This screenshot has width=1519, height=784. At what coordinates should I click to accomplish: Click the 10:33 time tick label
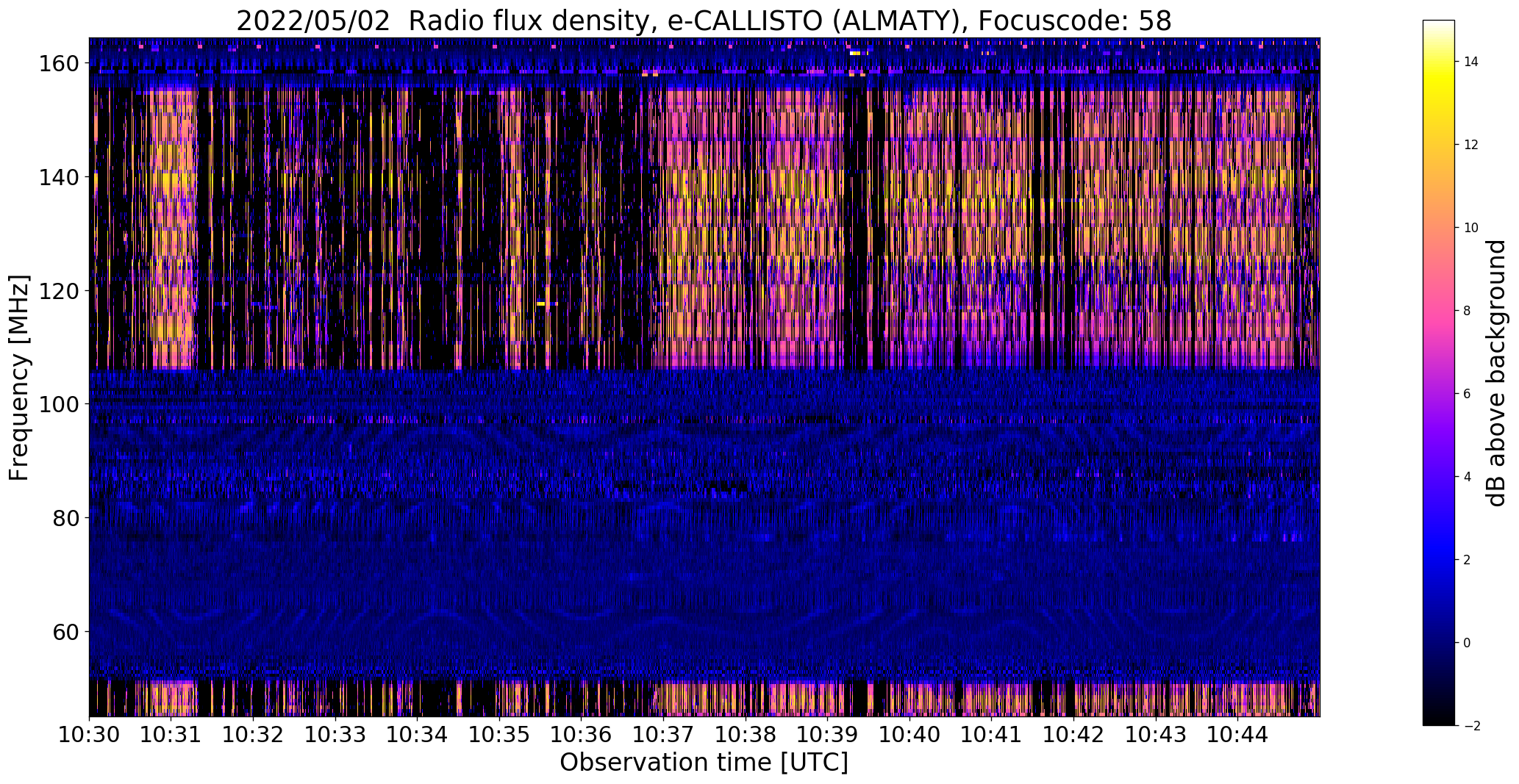pyautogui.click(x=335, y=734)
